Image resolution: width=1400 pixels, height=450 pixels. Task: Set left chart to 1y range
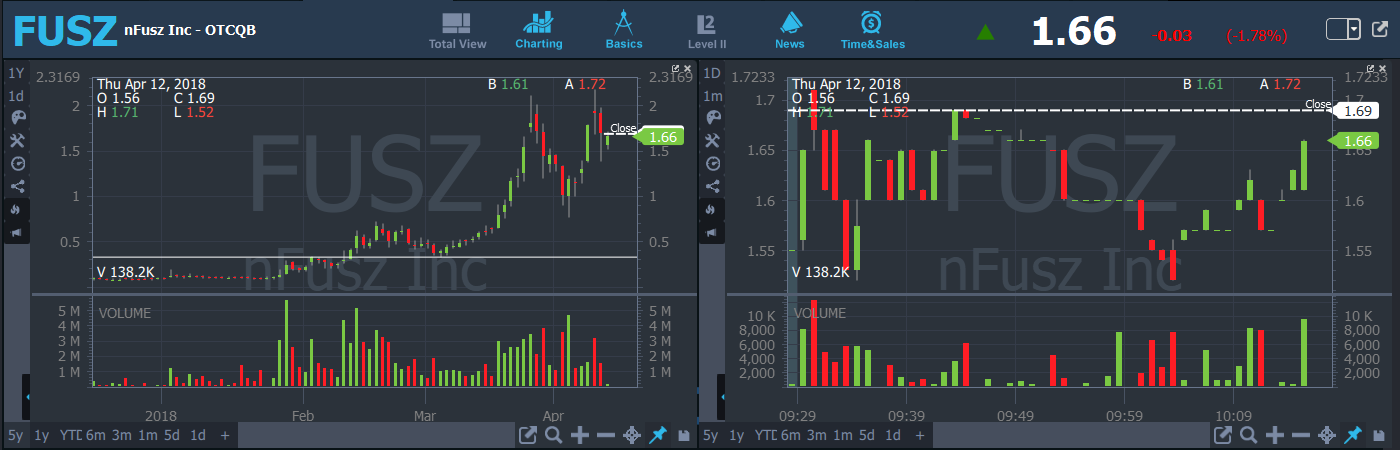click(x=41, y=435)
